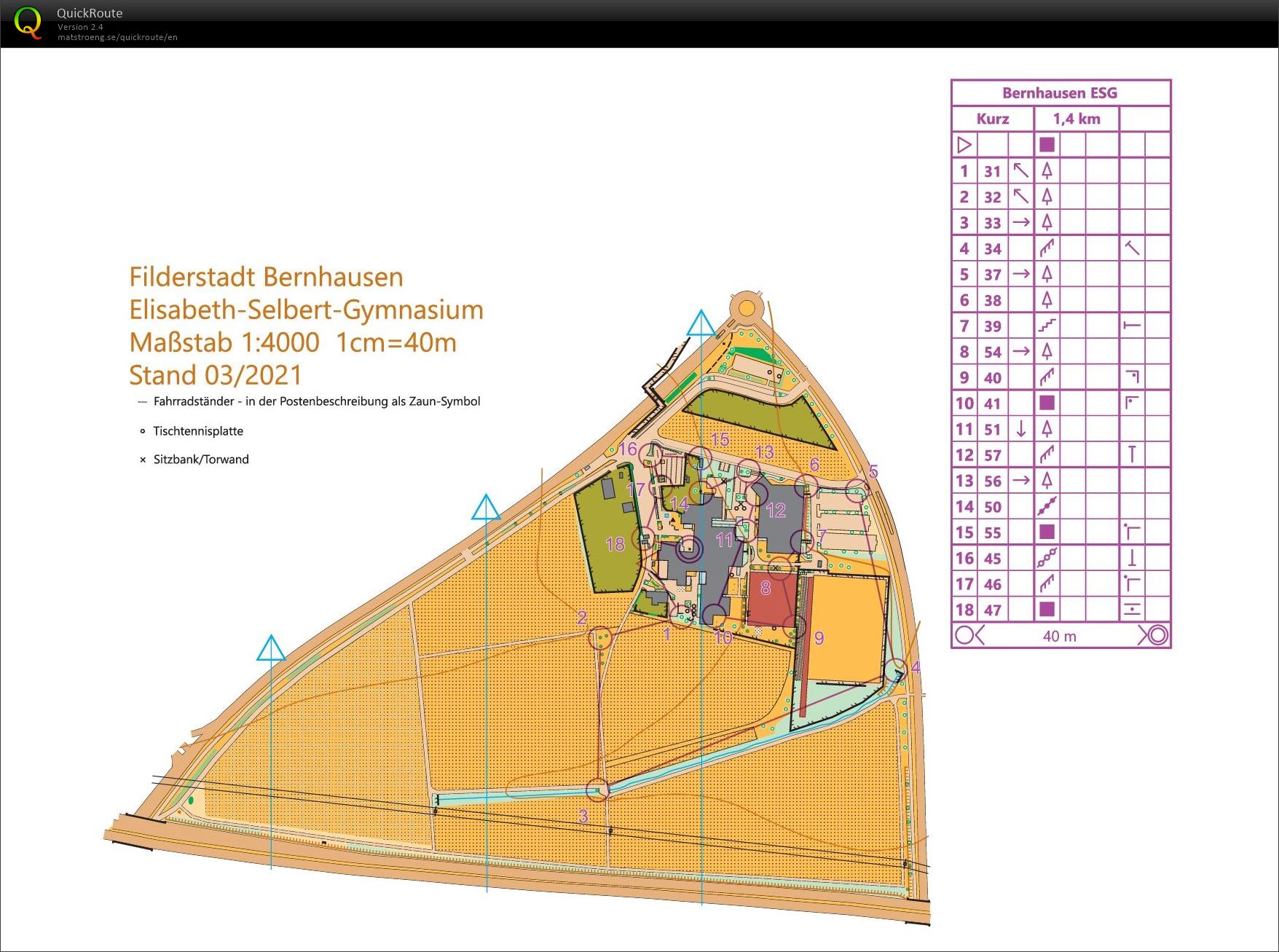Click the right arrow in row 3
1279x952 pixels.
coord(1020,222)
